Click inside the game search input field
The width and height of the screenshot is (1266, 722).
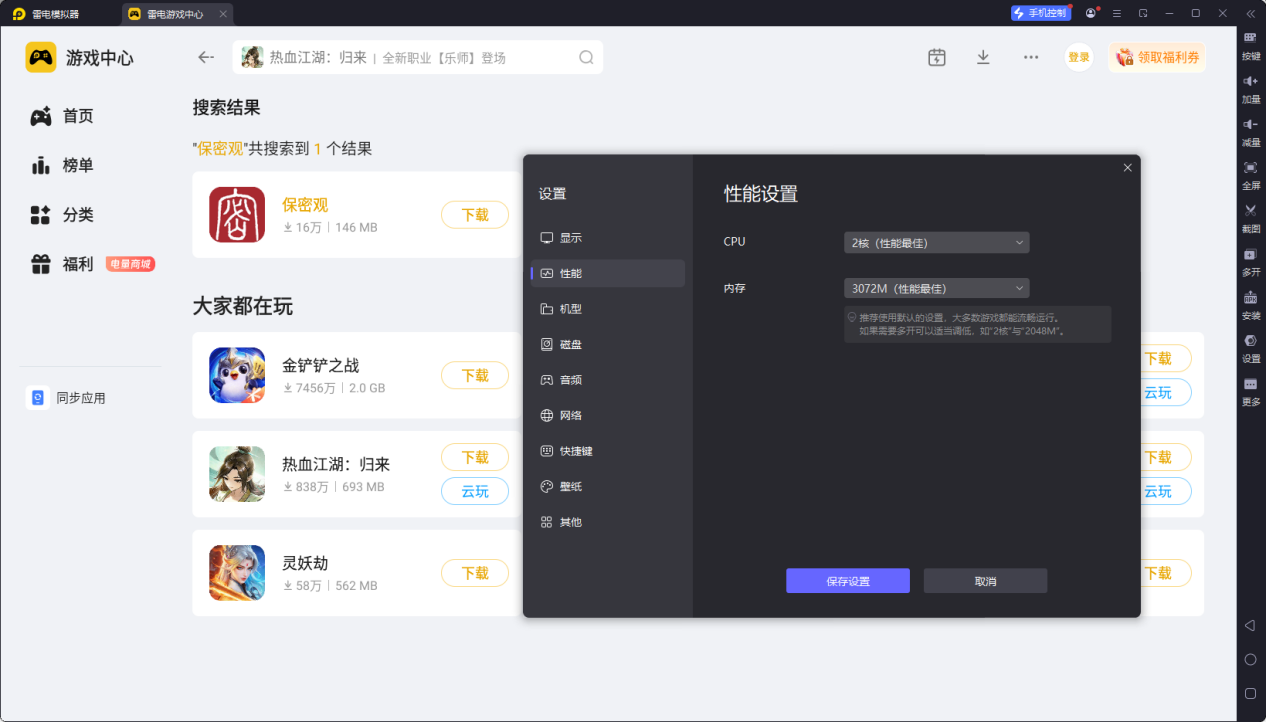click(410, 57)
